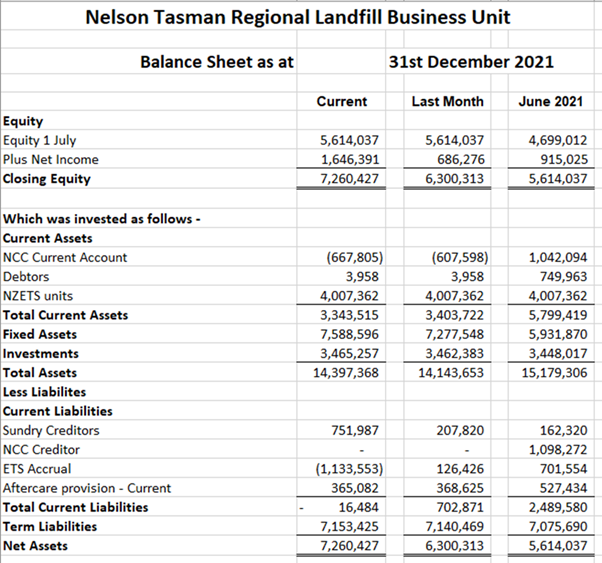Select June 2021 Equity 1 July value 4,699,012

[x=558, y=140]
